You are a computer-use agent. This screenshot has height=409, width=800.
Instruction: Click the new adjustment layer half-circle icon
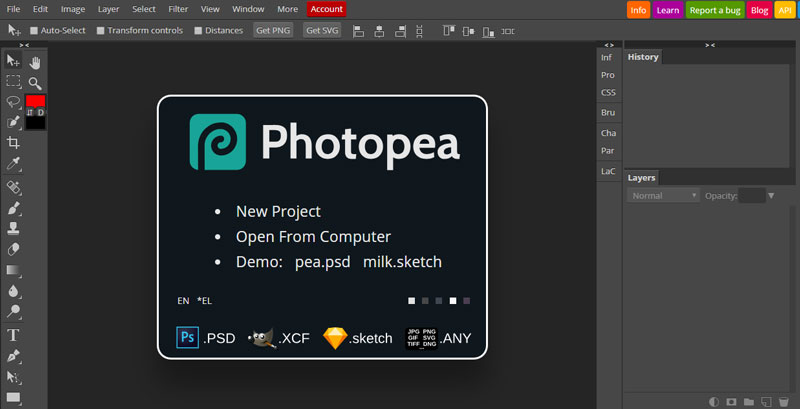[714, 401]
